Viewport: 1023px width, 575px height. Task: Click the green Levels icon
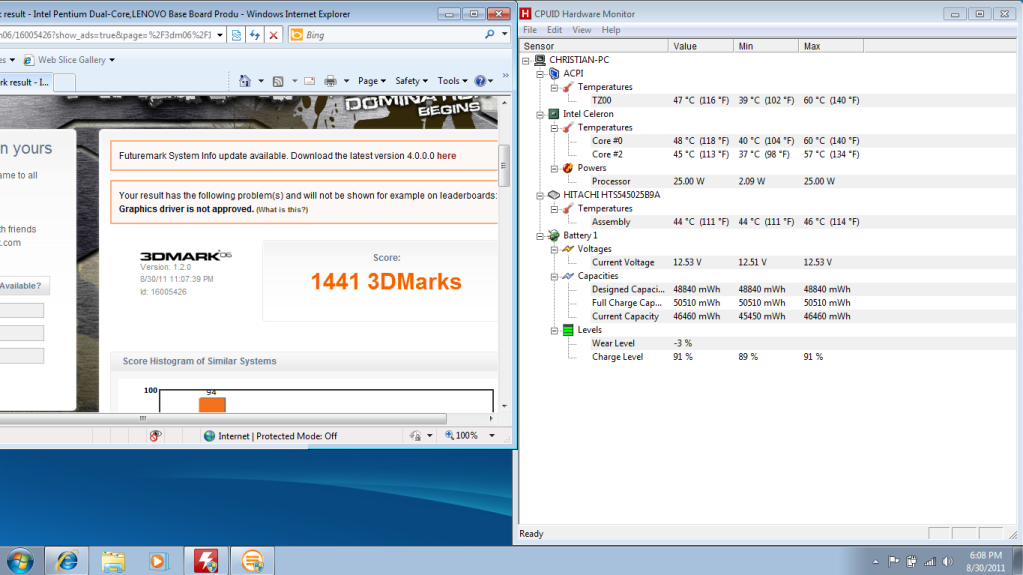coord(568,330)
